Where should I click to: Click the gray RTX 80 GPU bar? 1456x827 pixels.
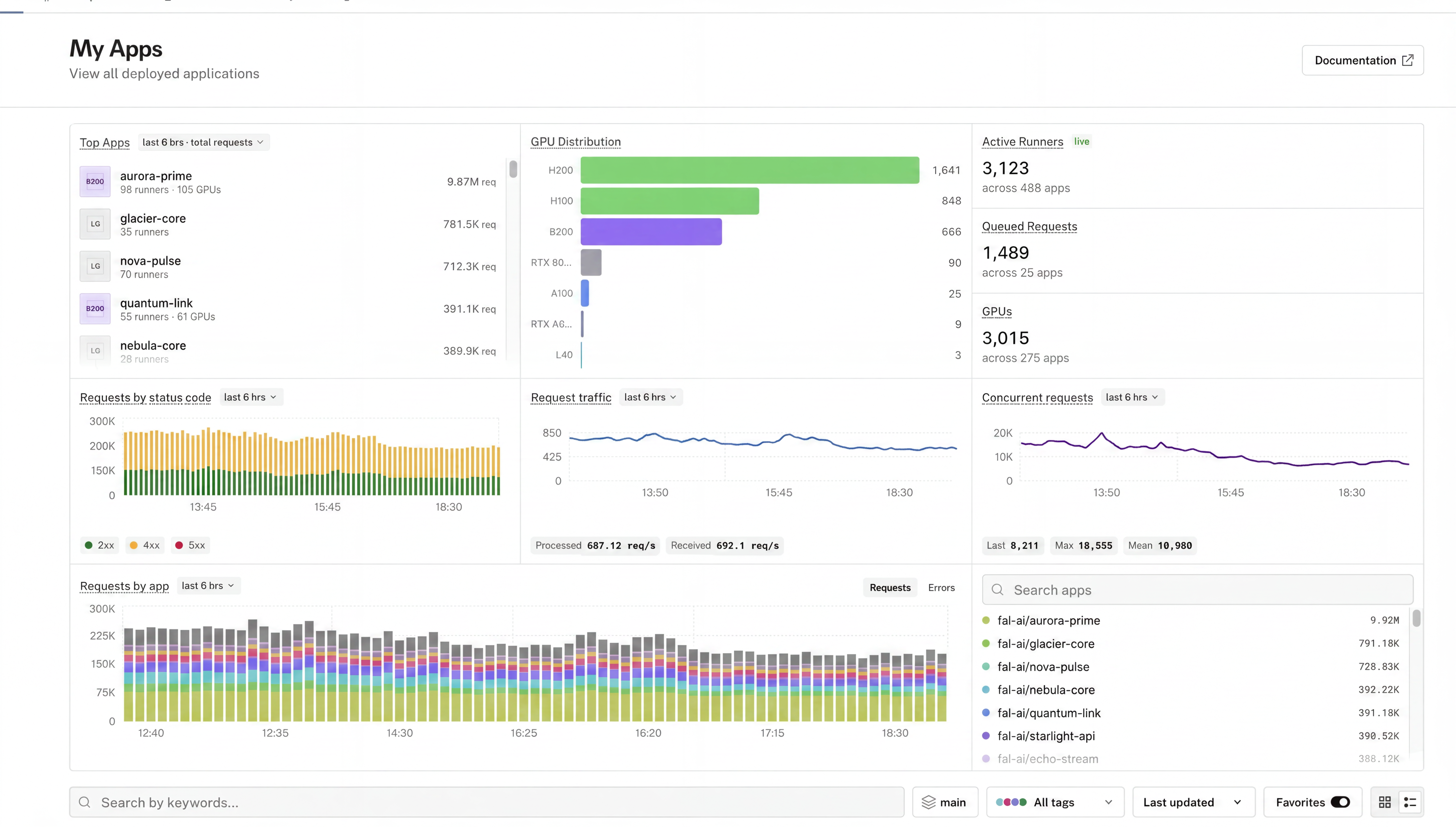(x=591, y=263)
